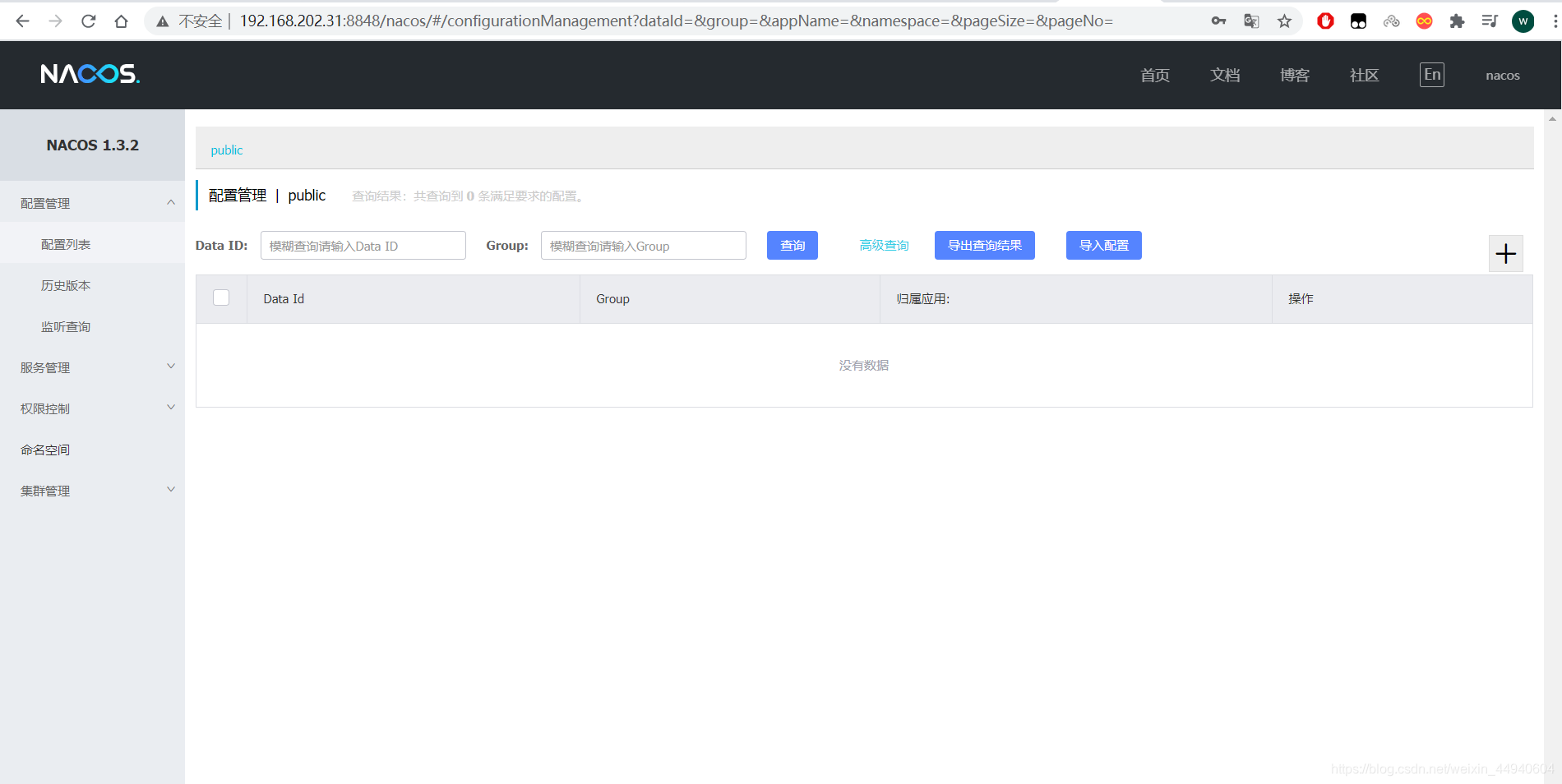Click the NACOS logo
The height and width of the screenshot is (784, 1562).
pyautogui.click(x=90, y=74)
